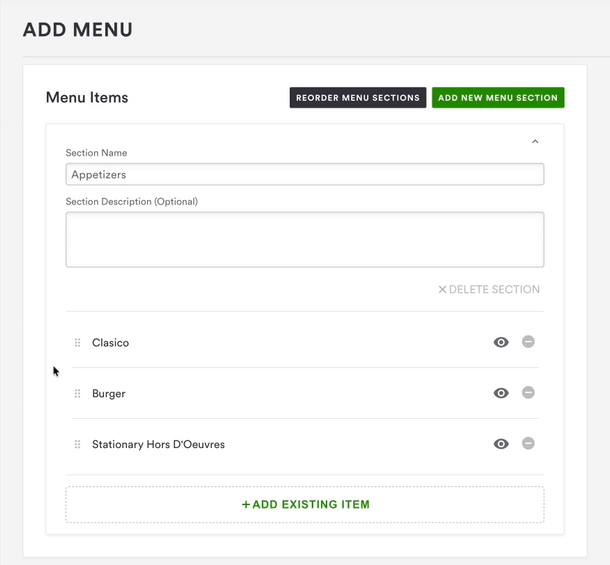610x565 pixels.
Task: Click Add Existing Item button
Action: [x=305, y=505]
